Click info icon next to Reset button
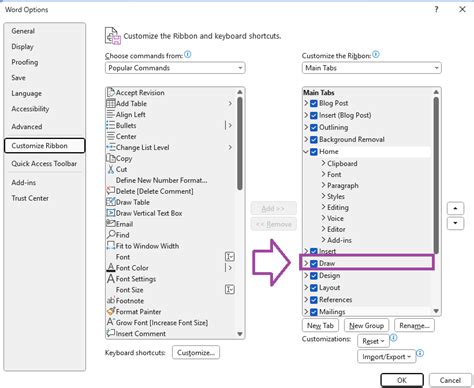474x388 pixels. pyautogui.click(x=393, y=338)
